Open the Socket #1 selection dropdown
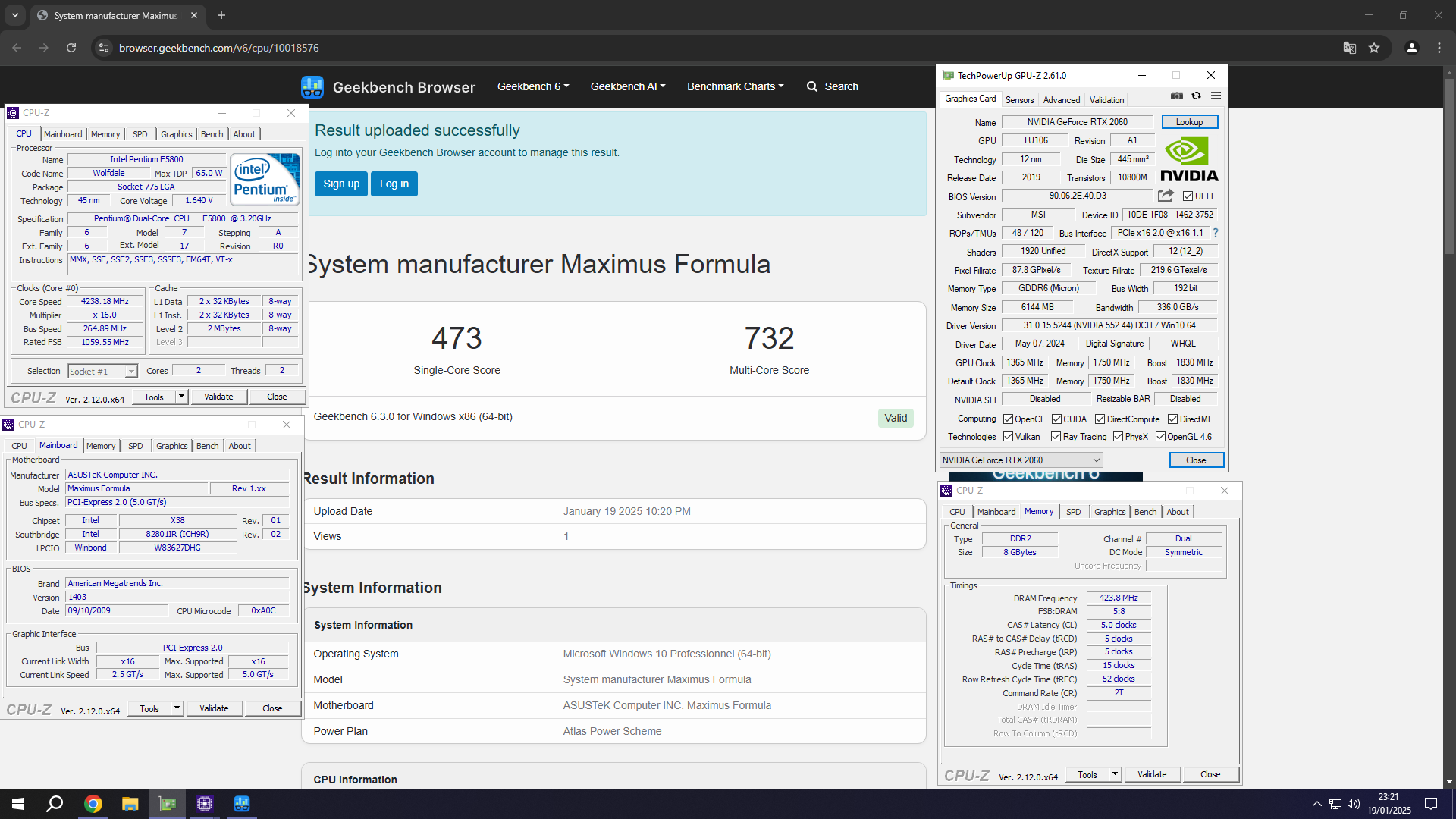 [x=102, y=372]
